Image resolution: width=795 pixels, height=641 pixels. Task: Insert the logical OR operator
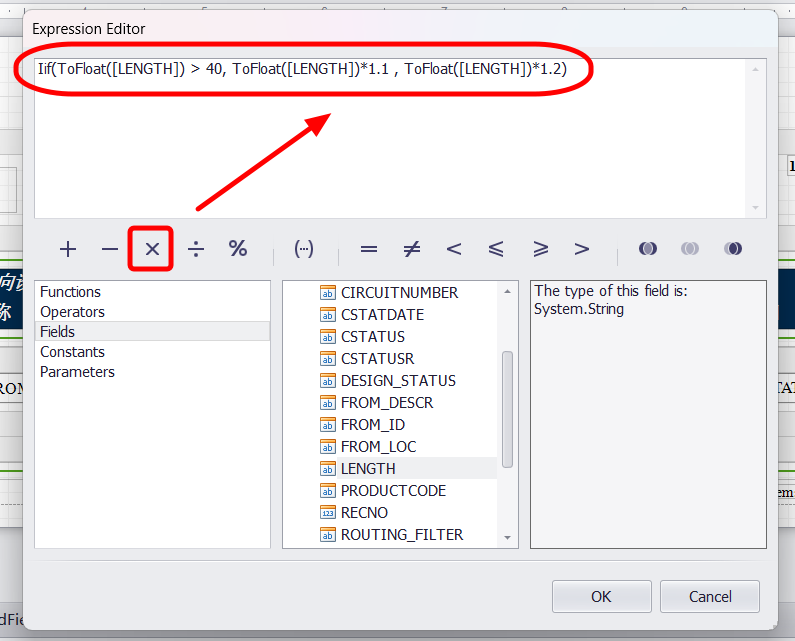690,248
